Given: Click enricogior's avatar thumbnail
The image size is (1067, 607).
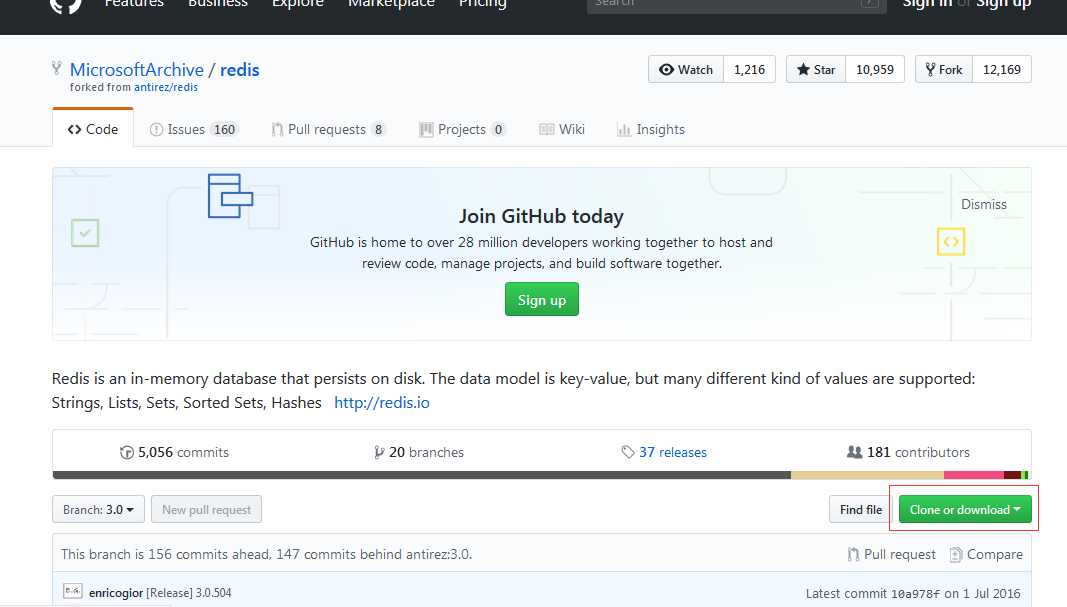Looking at the screenshot, I should point(73,591).
